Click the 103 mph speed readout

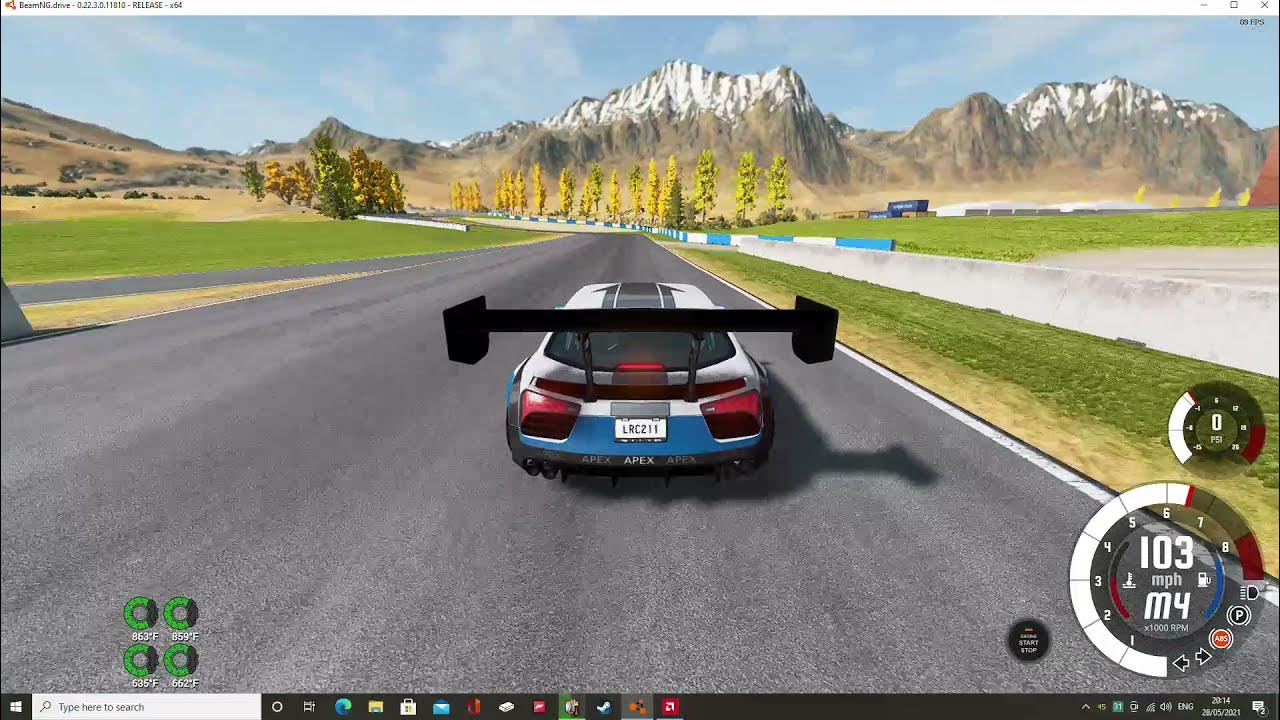click(1166, 553)
